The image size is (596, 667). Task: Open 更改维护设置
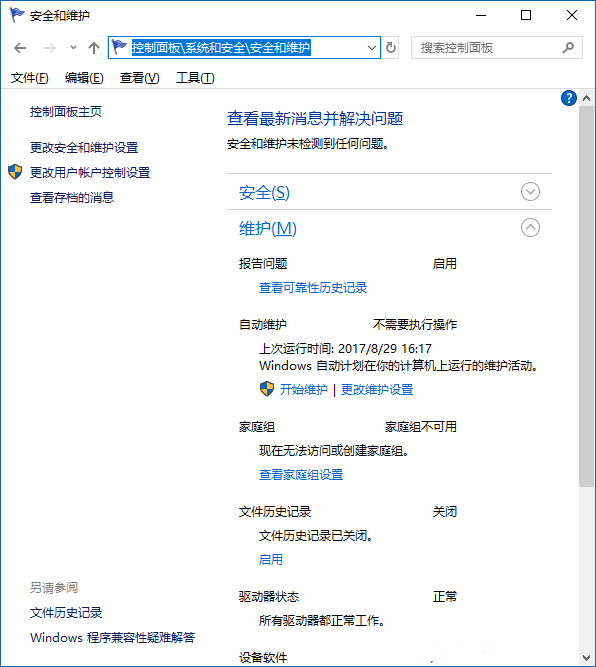[377, 389]
